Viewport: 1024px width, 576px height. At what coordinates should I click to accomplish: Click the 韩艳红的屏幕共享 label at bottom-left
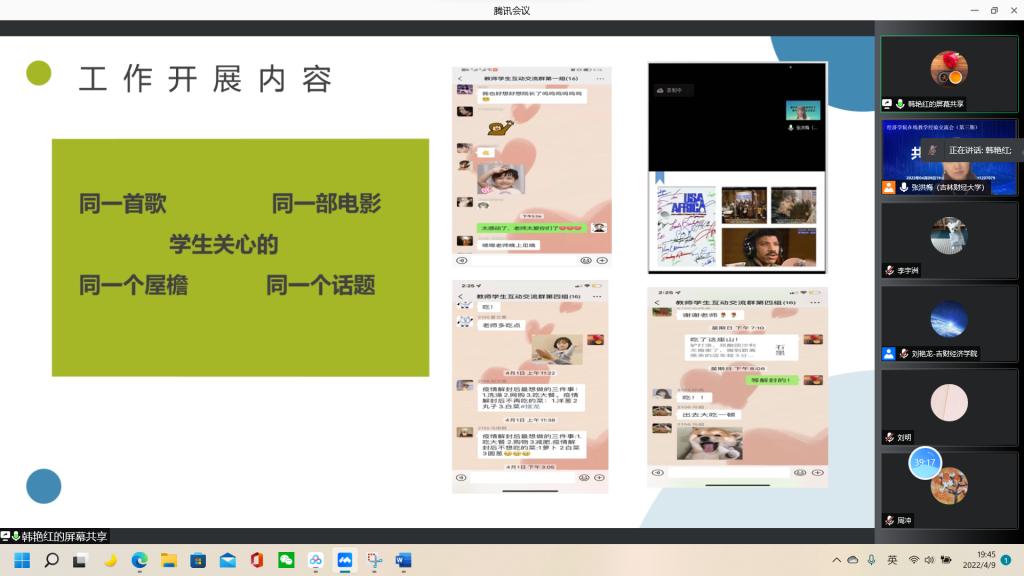click(x=59, y=537)
